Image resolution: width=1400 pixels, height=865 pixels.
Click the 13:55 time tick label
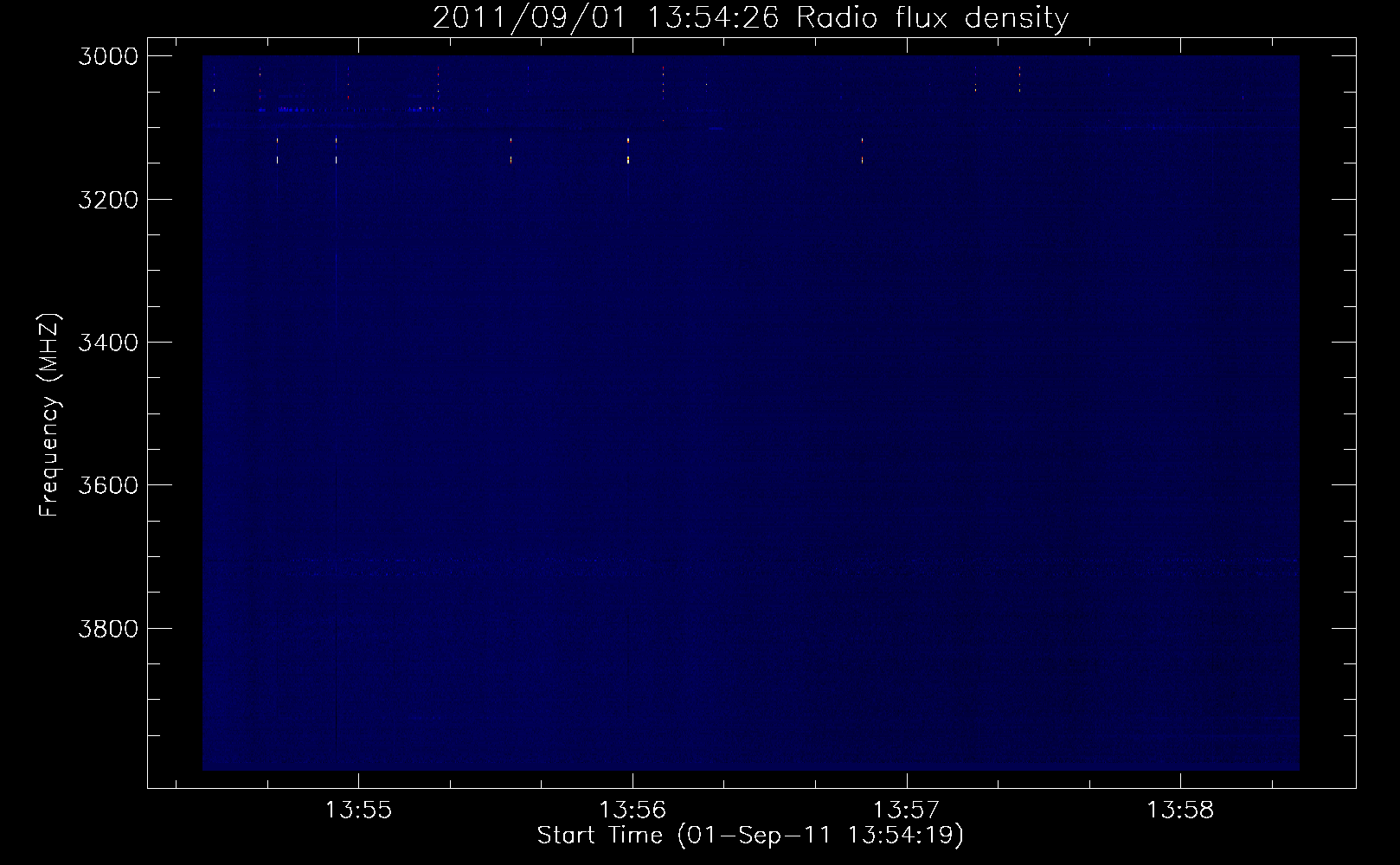pyautogui.click(x=358, y=811)
